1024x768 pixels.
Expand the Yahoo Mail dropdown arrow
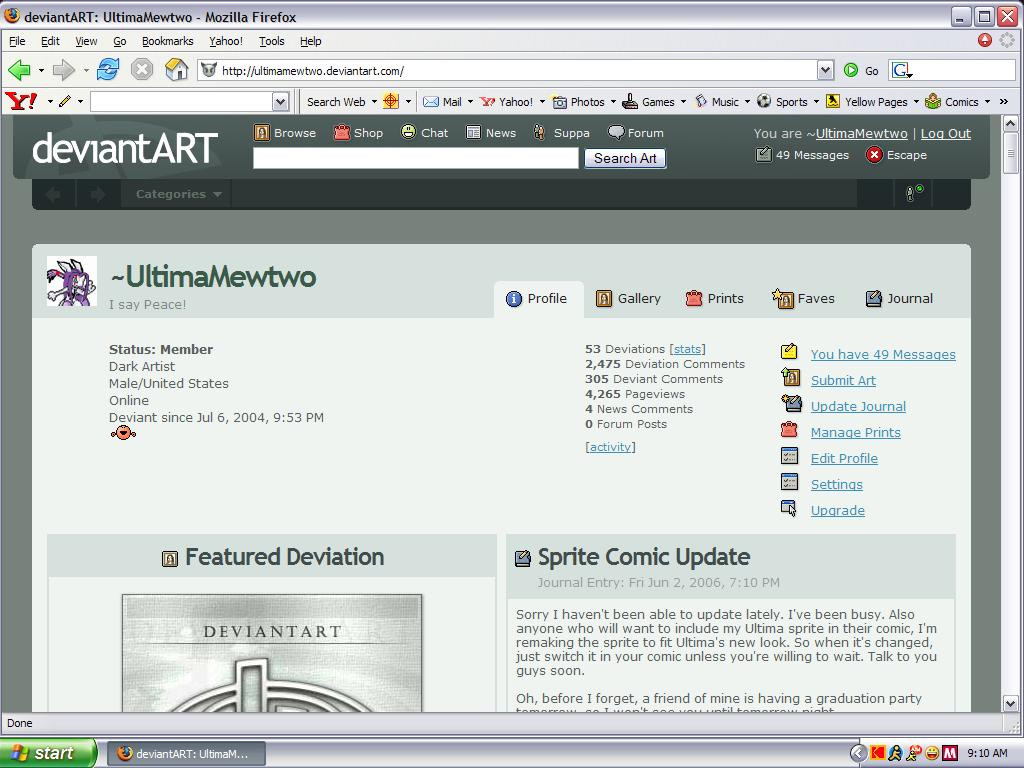point(470,102)
